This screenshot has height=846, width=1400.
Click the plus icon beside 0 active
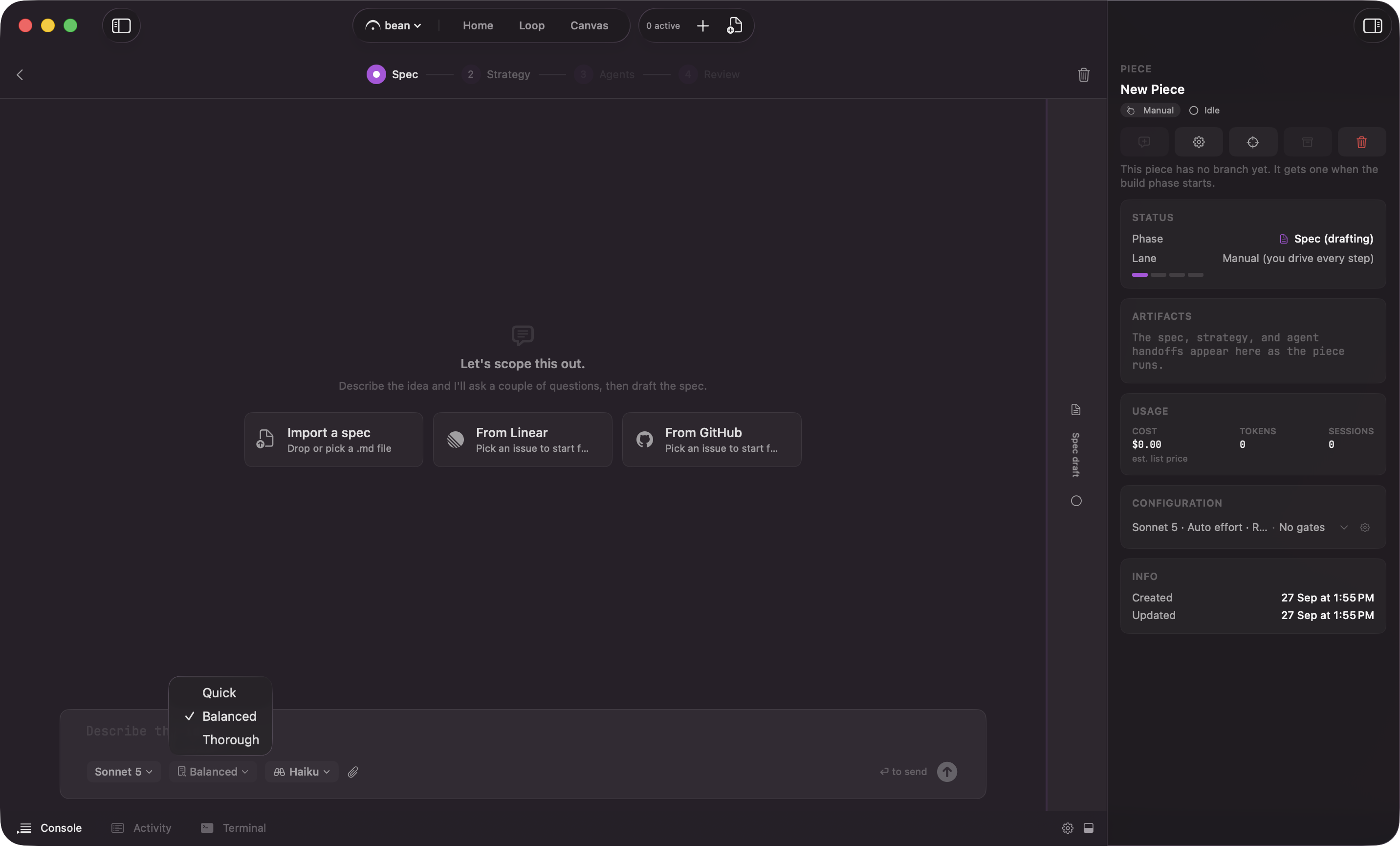point(703,25)
